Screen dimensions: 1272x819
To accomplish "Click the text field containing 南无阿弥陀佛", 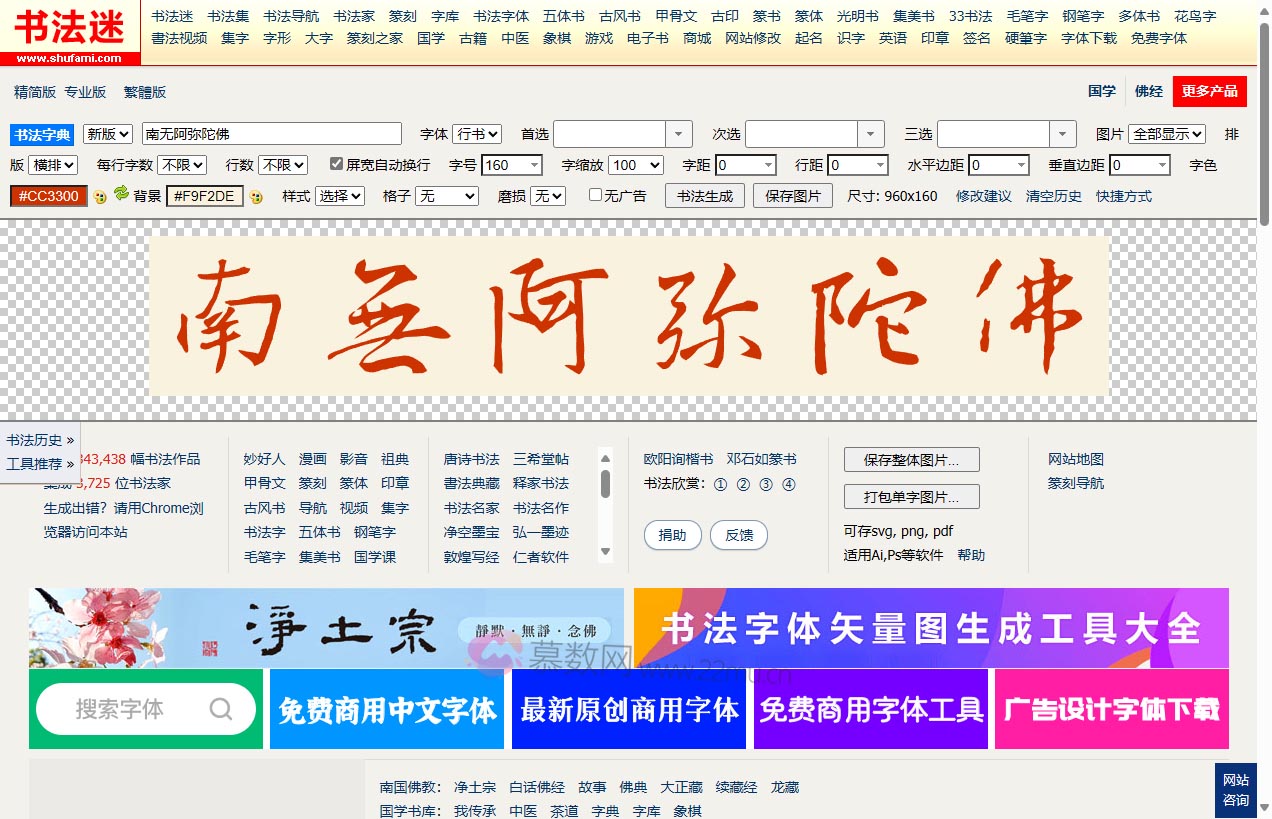I will pos(270,132).
